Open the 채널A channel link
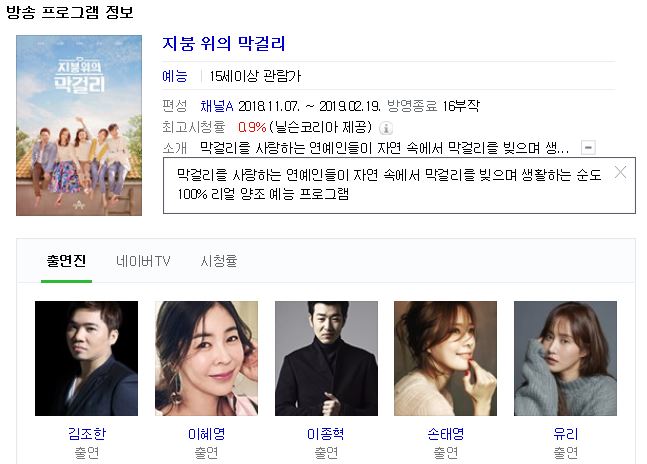 coord(217,106)
